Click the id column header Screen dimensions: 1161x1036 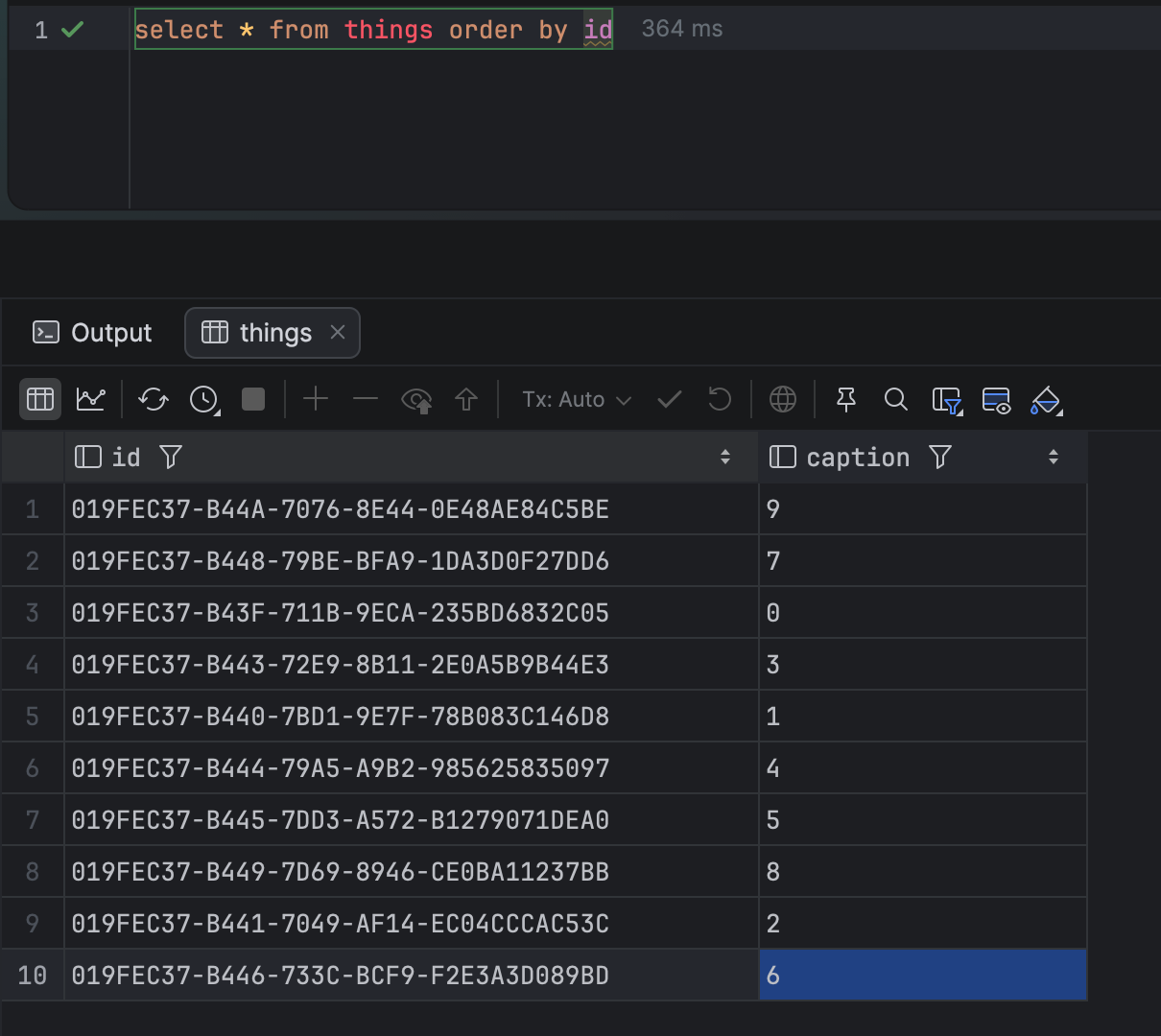point(411,457)
